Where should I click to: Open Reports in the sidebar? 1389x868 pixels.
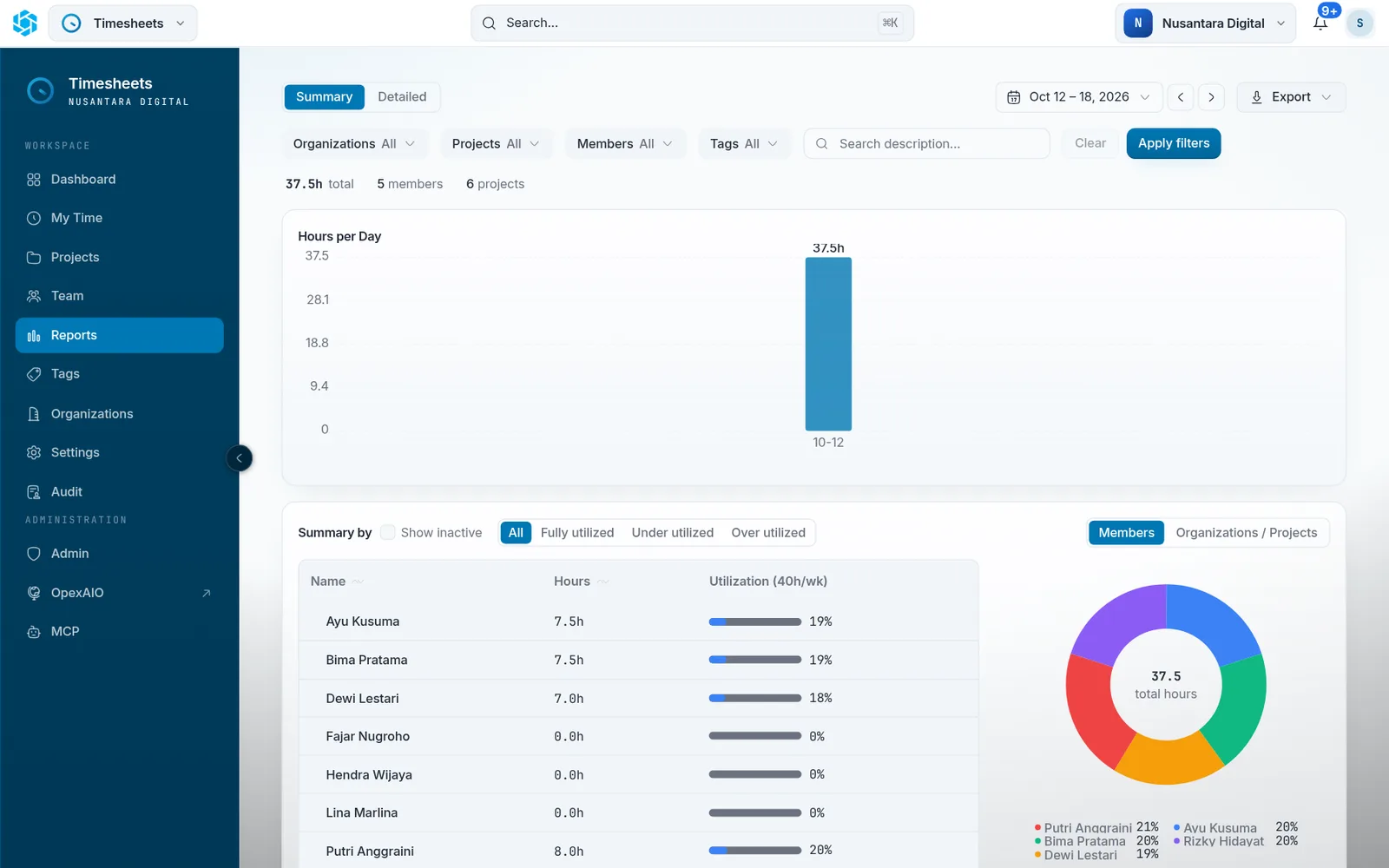click(x=120, y=335)
